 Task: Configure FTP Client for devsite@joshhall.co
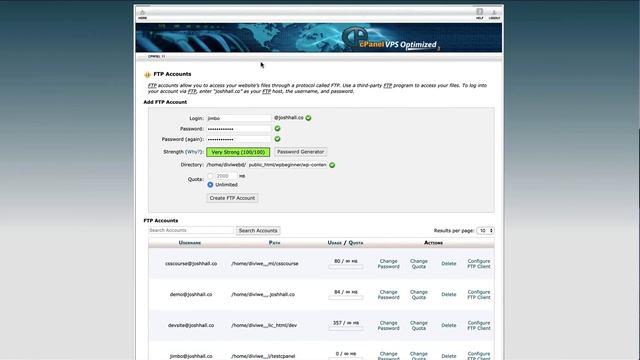pyautogui.click(x=479, y=325)
